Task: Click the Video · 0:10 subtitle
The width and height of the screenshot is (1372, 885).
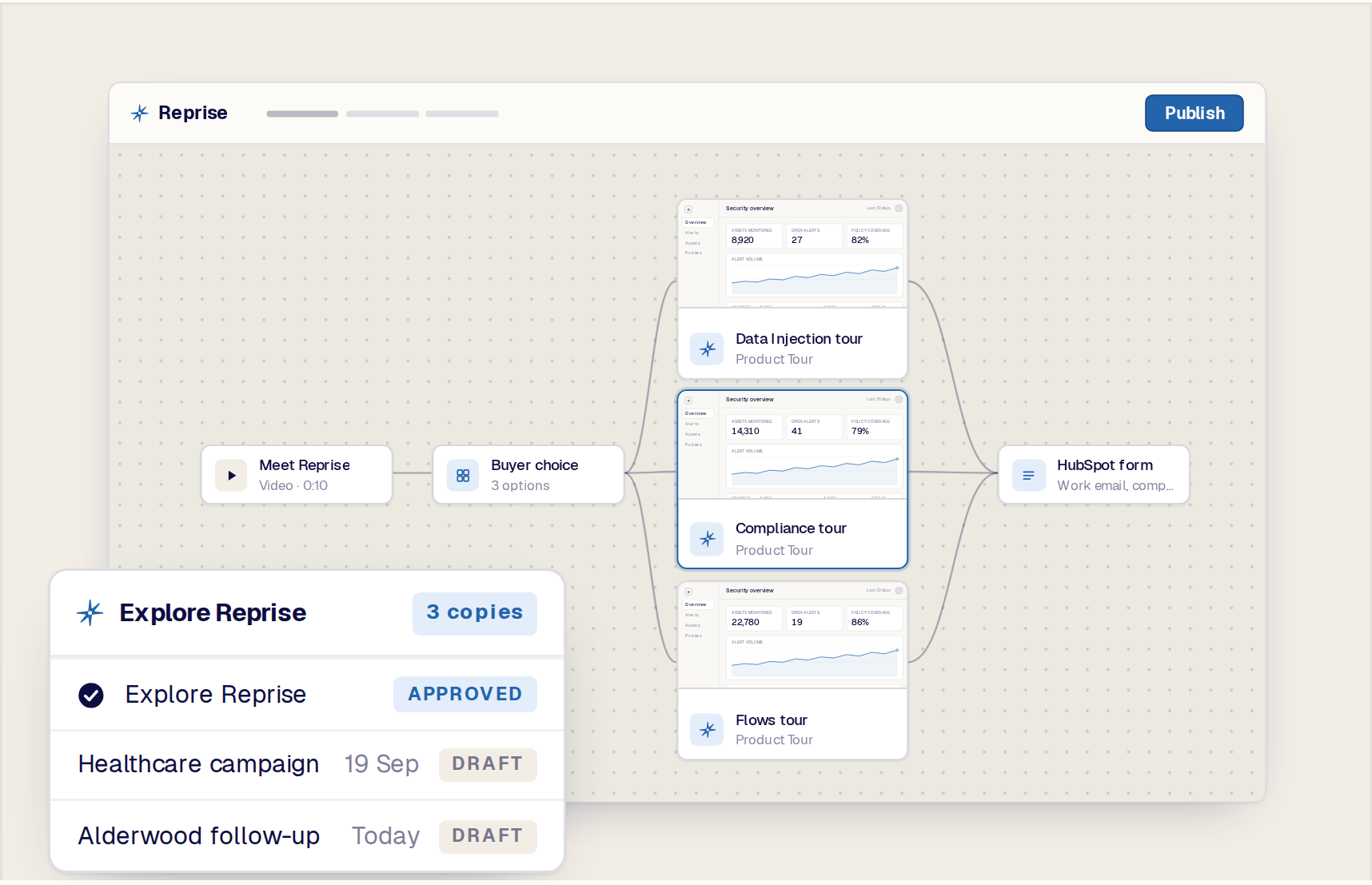Action: click(x=293, y=485)
